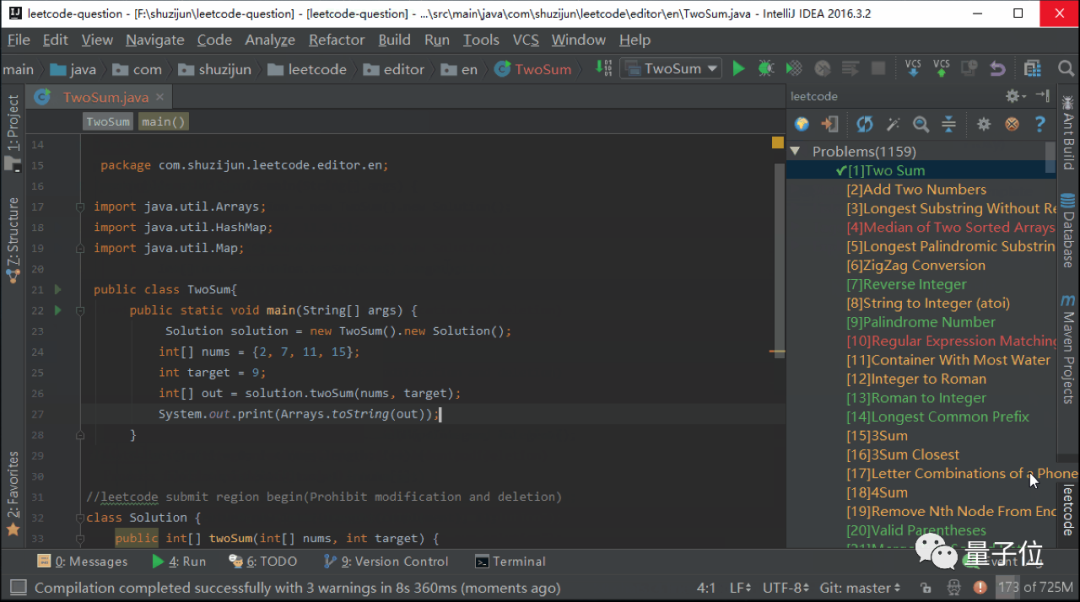This screenshot has width=1080, height=602.
Task: Open the Refactor menu
Action: [x=336, y=40]
